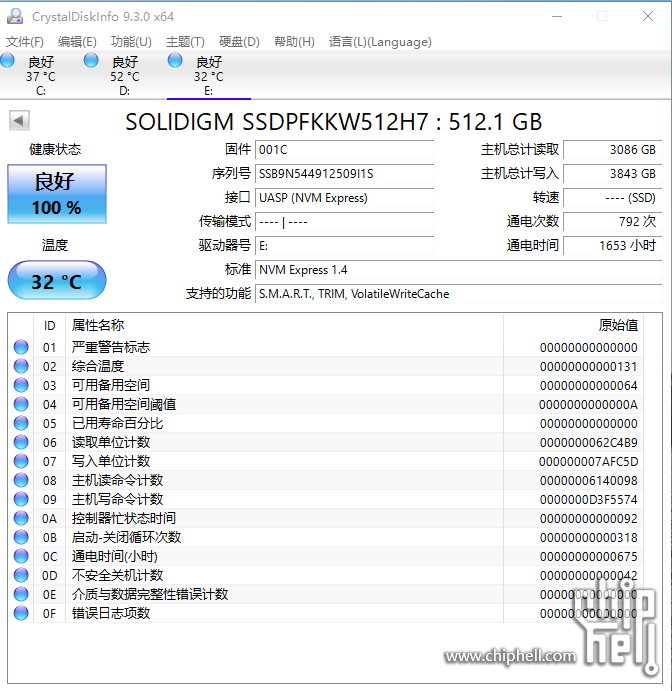Click the 属性名称 column header
Viewport: 672px width, 691px height.
click(x=284, y=326)
